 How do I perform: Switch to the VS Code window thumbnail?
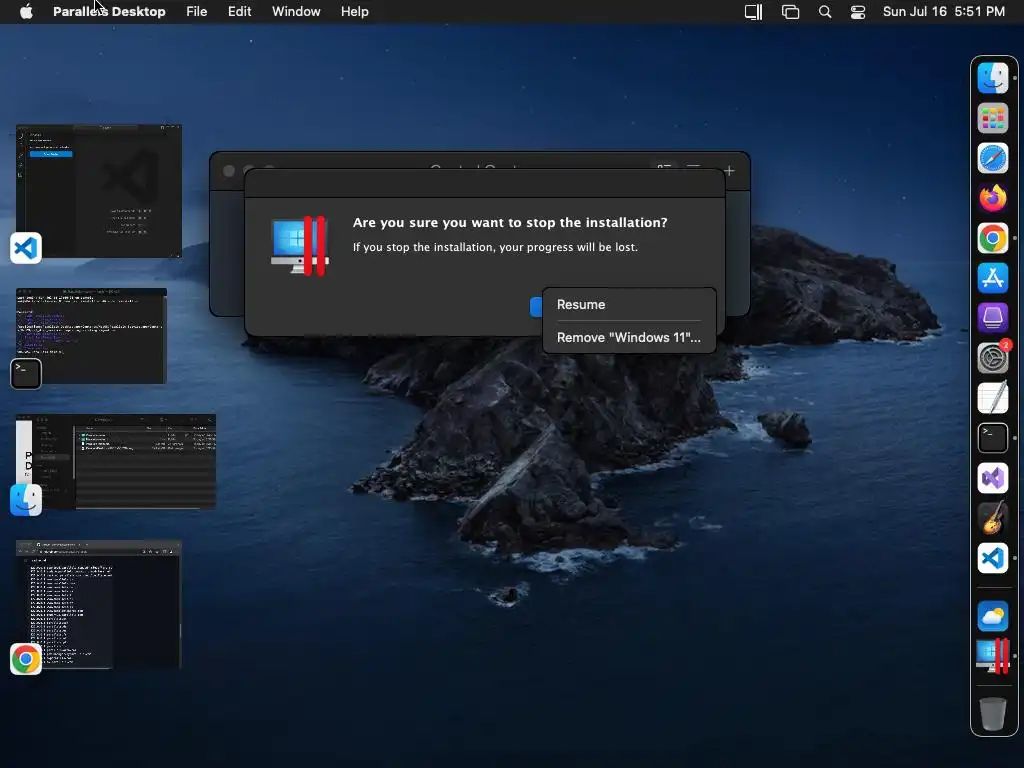[x=99, y=191]
